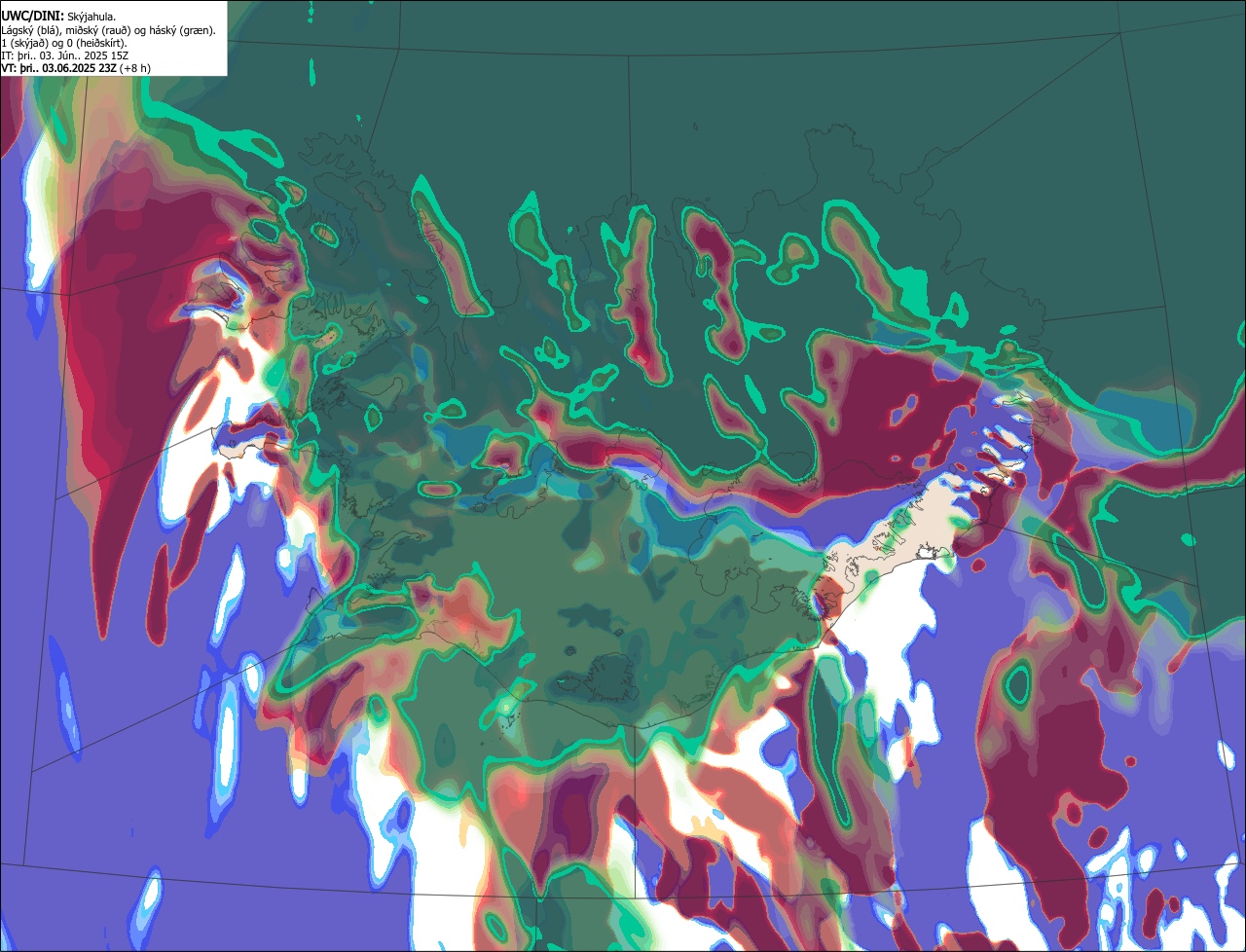Screen dimensions: 1246x952
Task: Click the 'IT: þri.. 03. Jún.. 2025 15Z' line
Action: click(x=66, y=55)
